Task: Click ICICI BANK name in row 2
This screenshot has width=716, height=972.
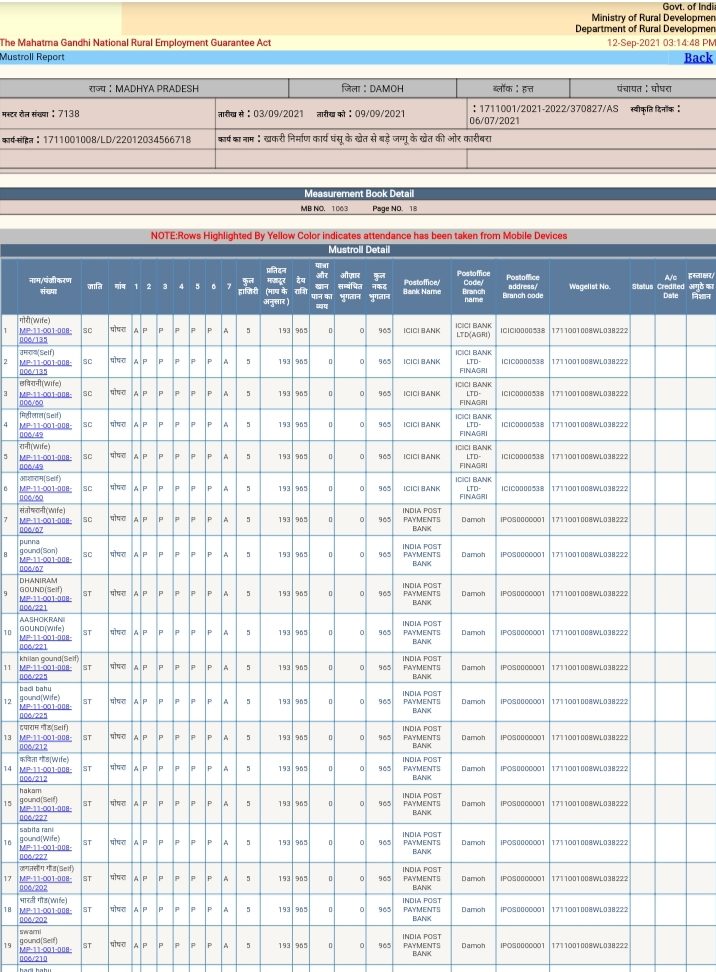Action: (422, 361)
